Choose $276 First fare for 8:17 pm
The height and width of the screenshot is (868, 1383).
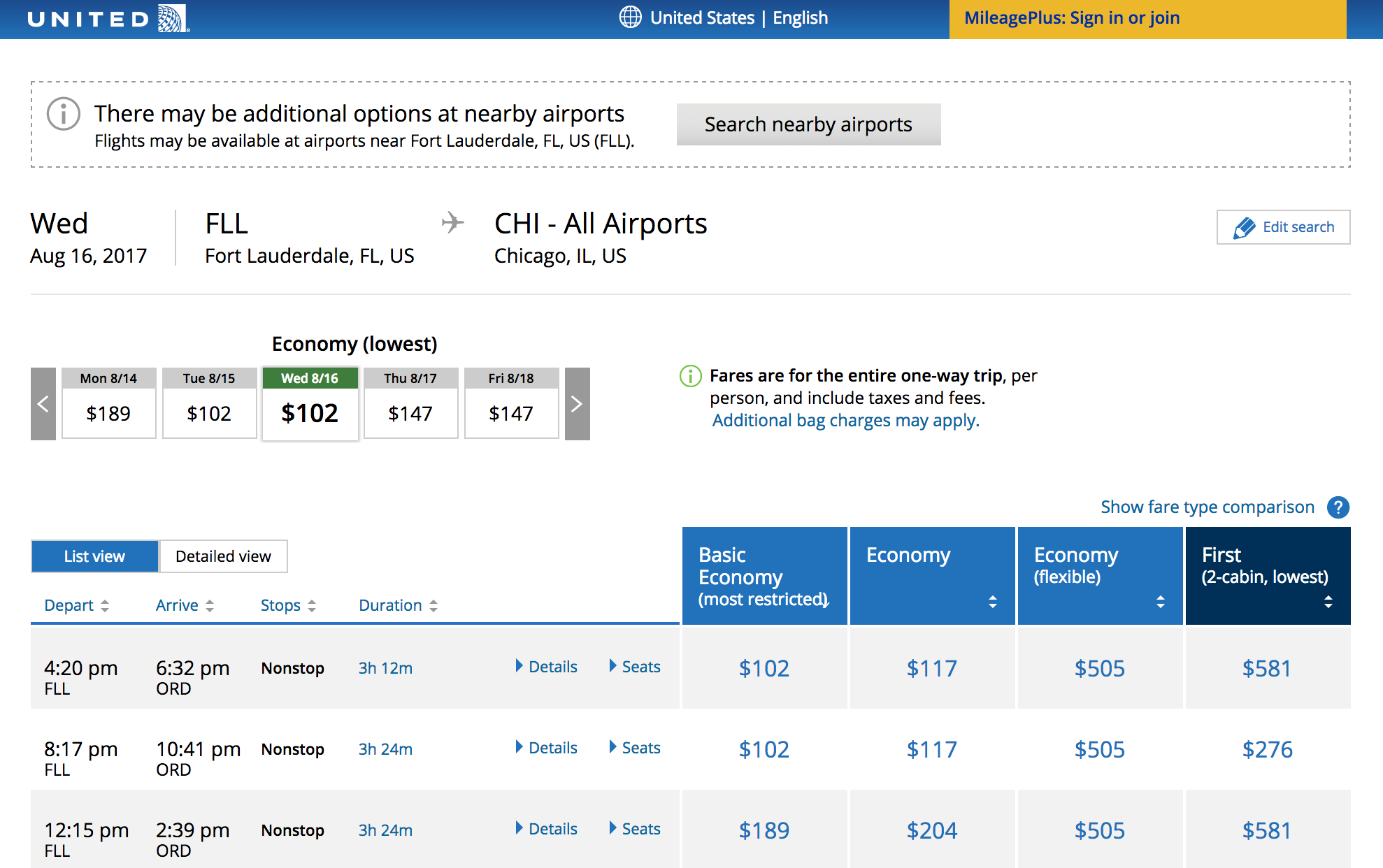point(1267,749)
